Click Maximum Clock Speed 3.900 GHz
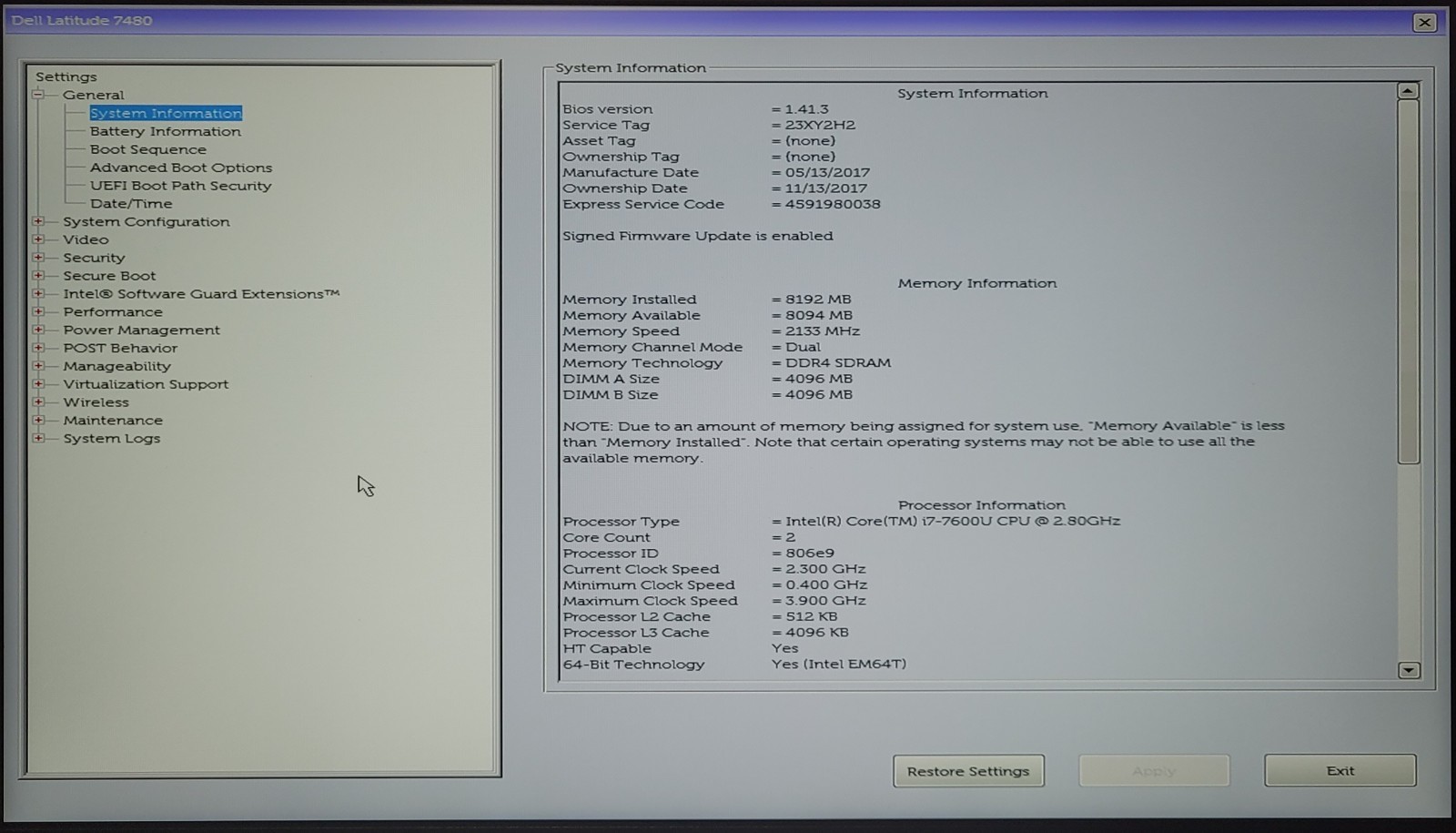The height and width of the screenshot is (833, 1456). 826,601
